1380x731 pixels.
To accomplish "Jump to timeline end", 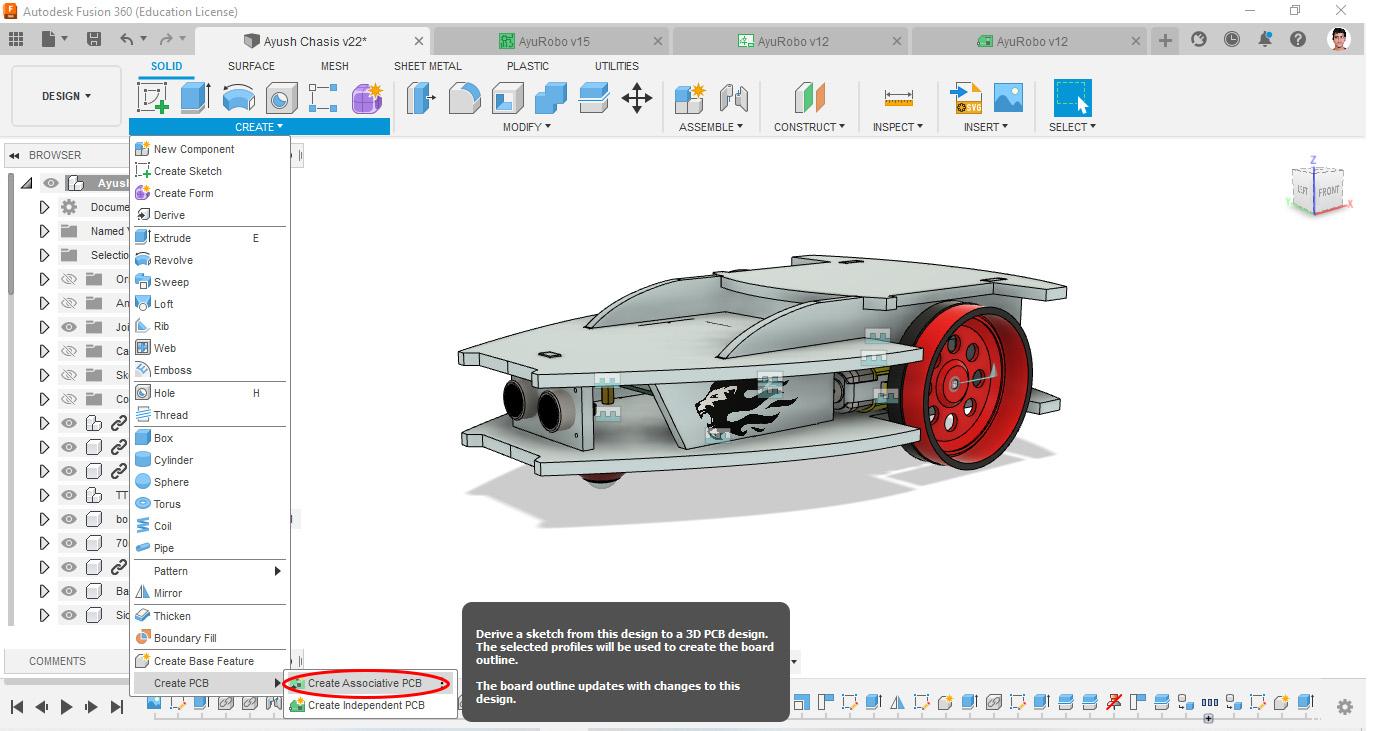I will tap(116, 707).
